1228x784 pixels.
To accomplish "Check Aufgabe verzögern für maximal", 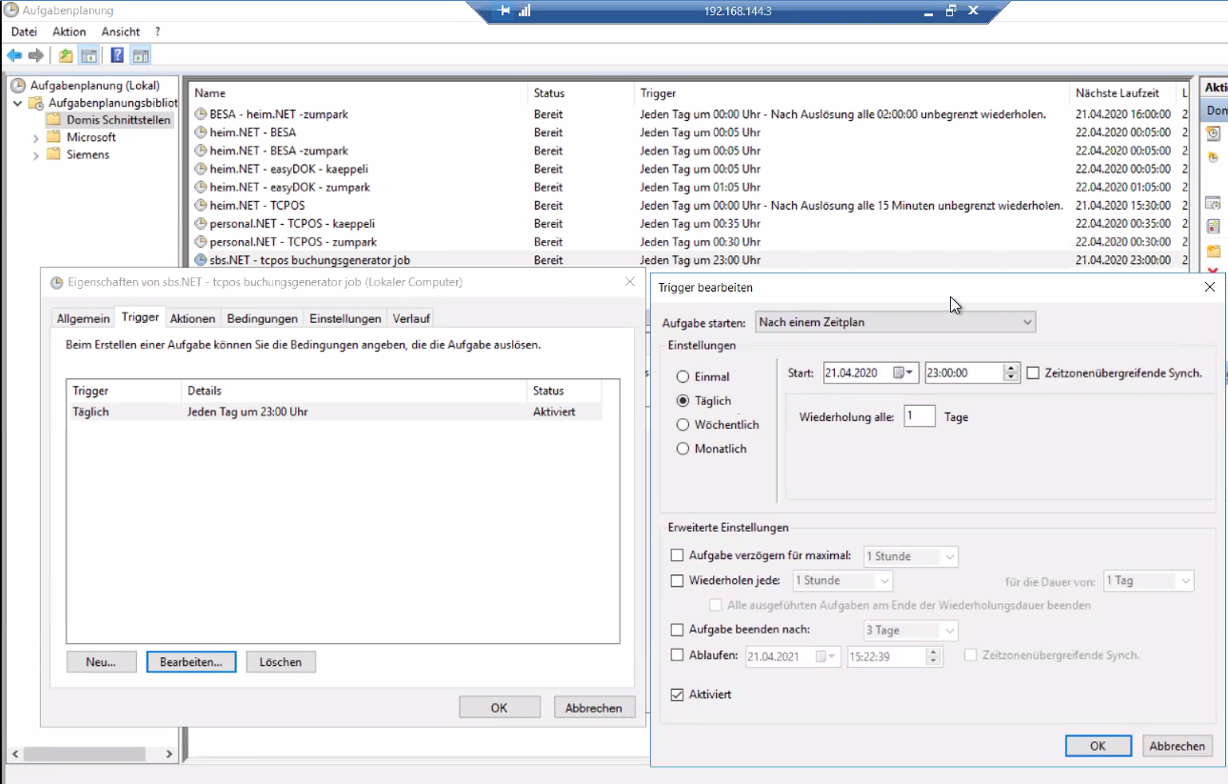I will (x=677, y=556).
